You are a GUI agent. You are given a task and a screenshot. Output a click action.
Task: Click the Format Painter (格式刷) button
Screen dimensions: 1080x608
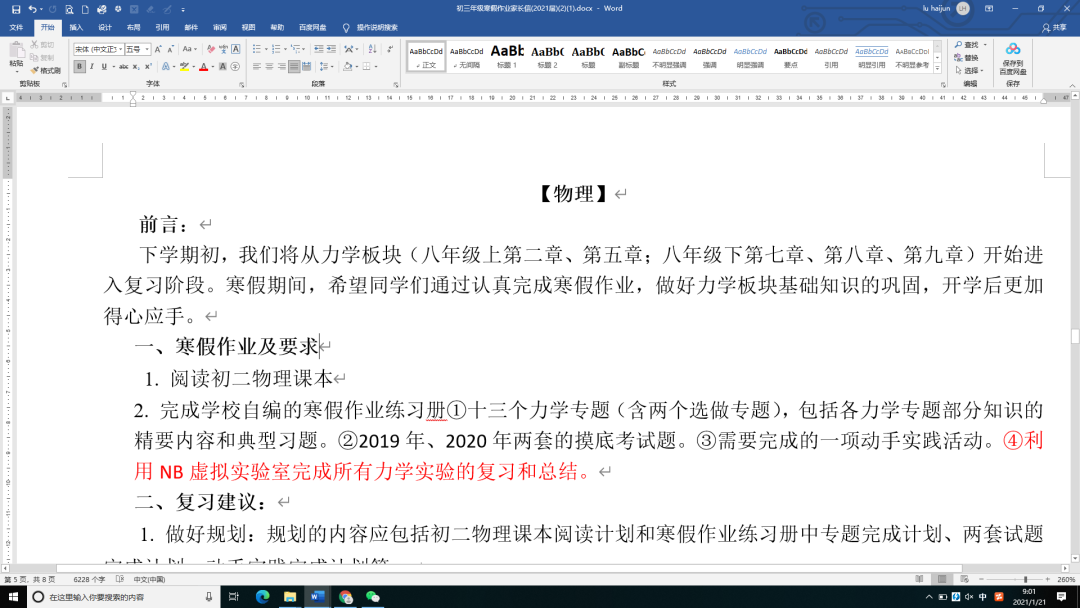45,70
